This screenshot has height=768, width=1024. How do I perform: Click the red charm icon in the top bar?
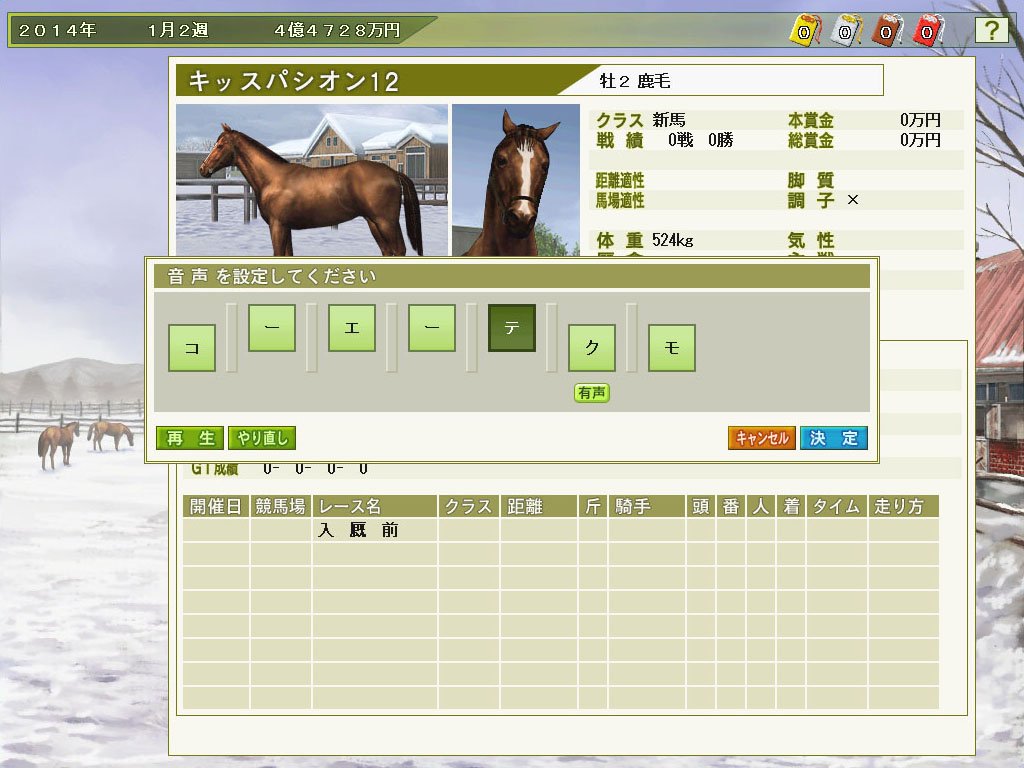coord(927,31)
